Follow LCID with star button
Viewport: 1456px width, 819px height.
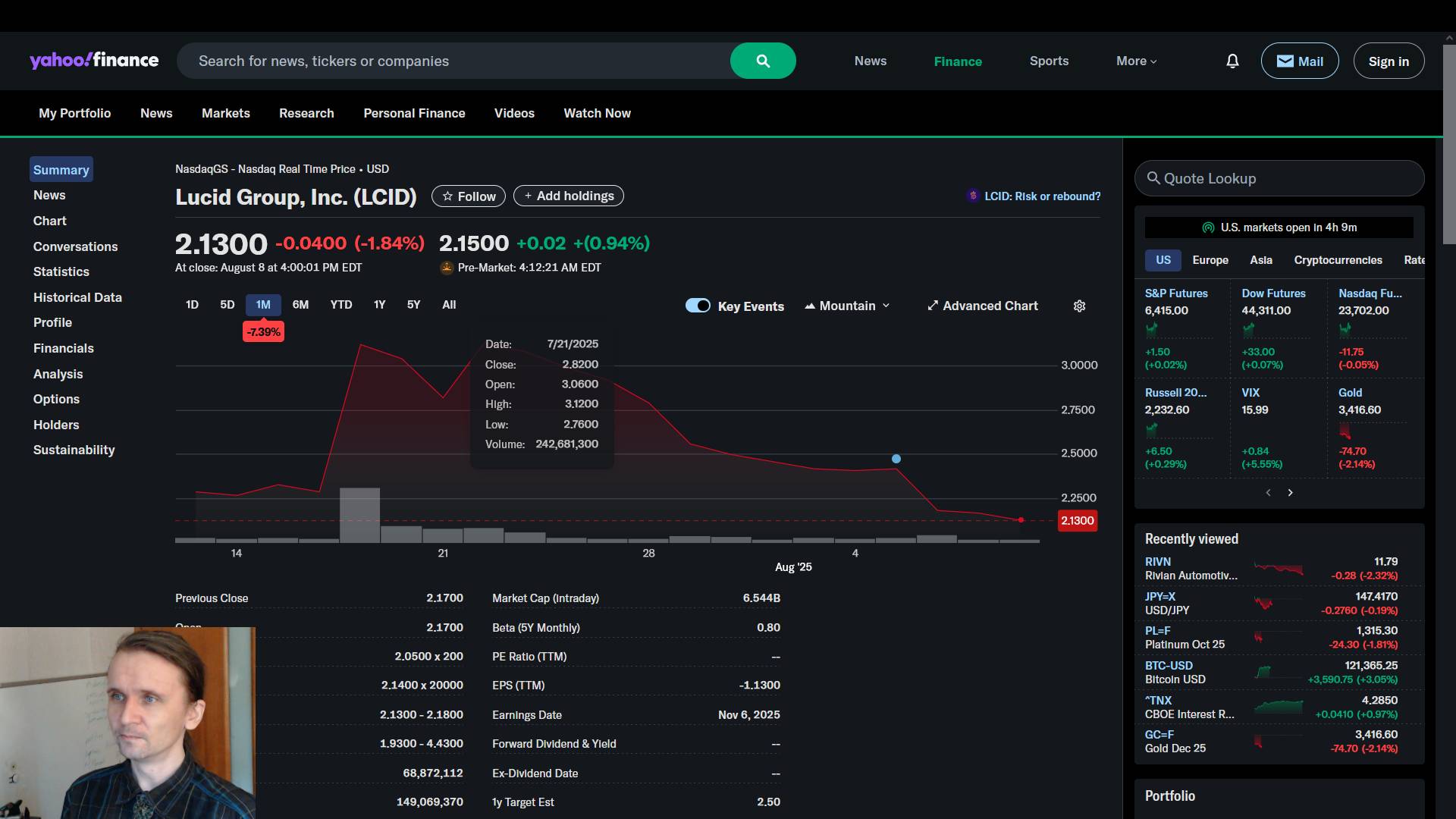click(468, 196)
